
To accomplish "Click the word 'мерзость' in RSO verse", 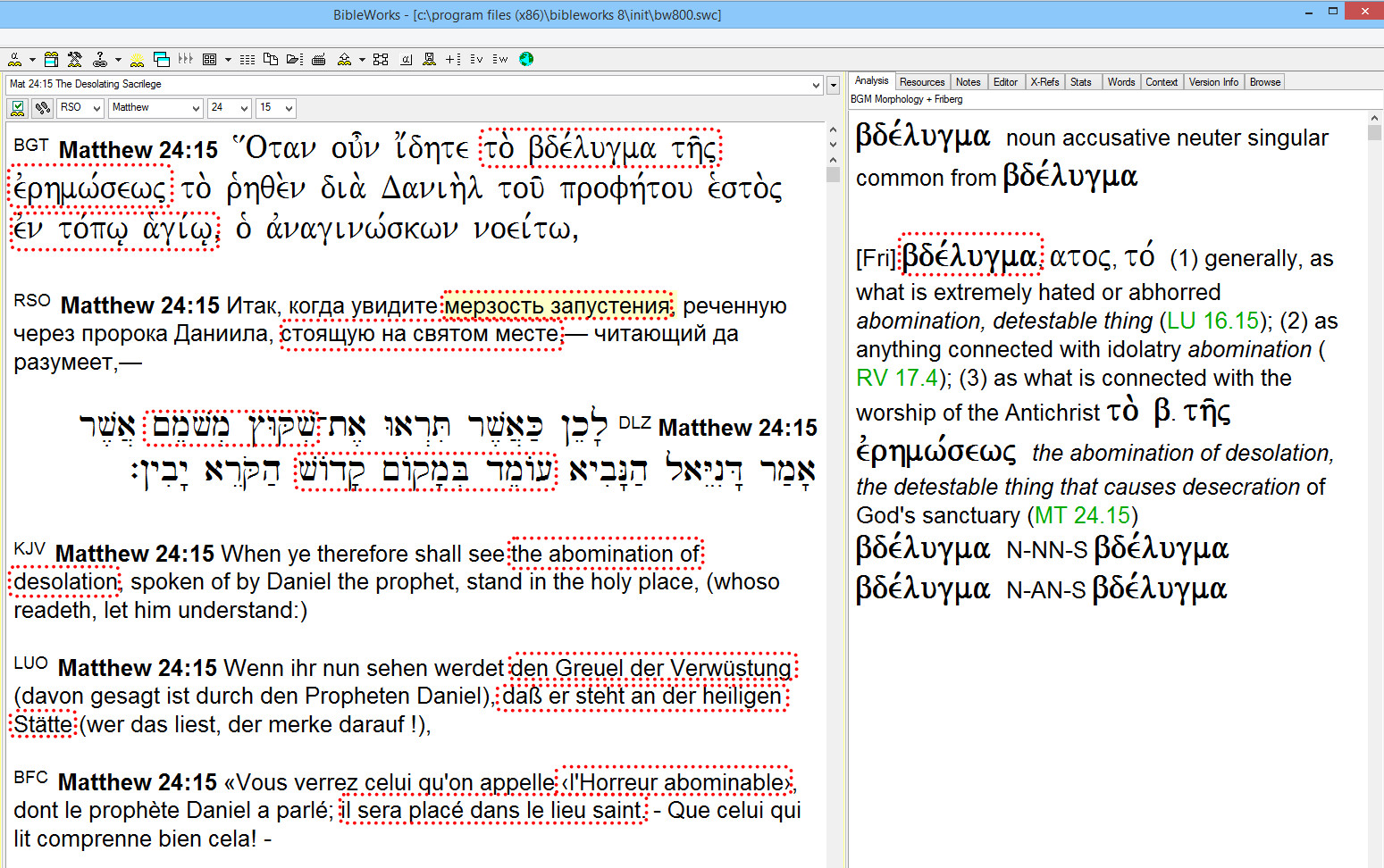I will [494, 306].
